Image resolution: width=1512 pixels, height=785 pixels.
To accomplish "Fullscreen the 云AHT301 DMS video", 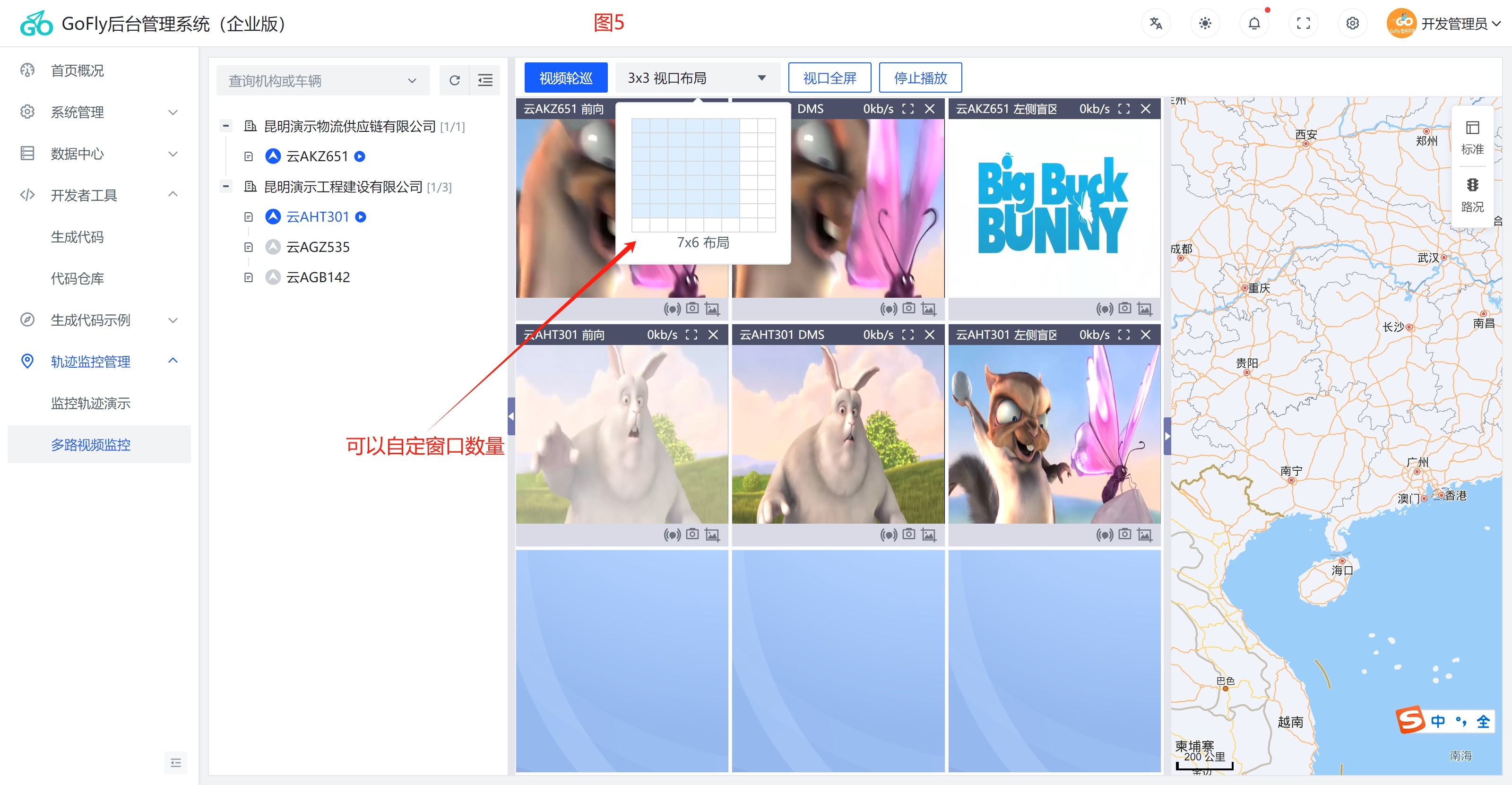I will pyautogui.click(x=907, y=335).
